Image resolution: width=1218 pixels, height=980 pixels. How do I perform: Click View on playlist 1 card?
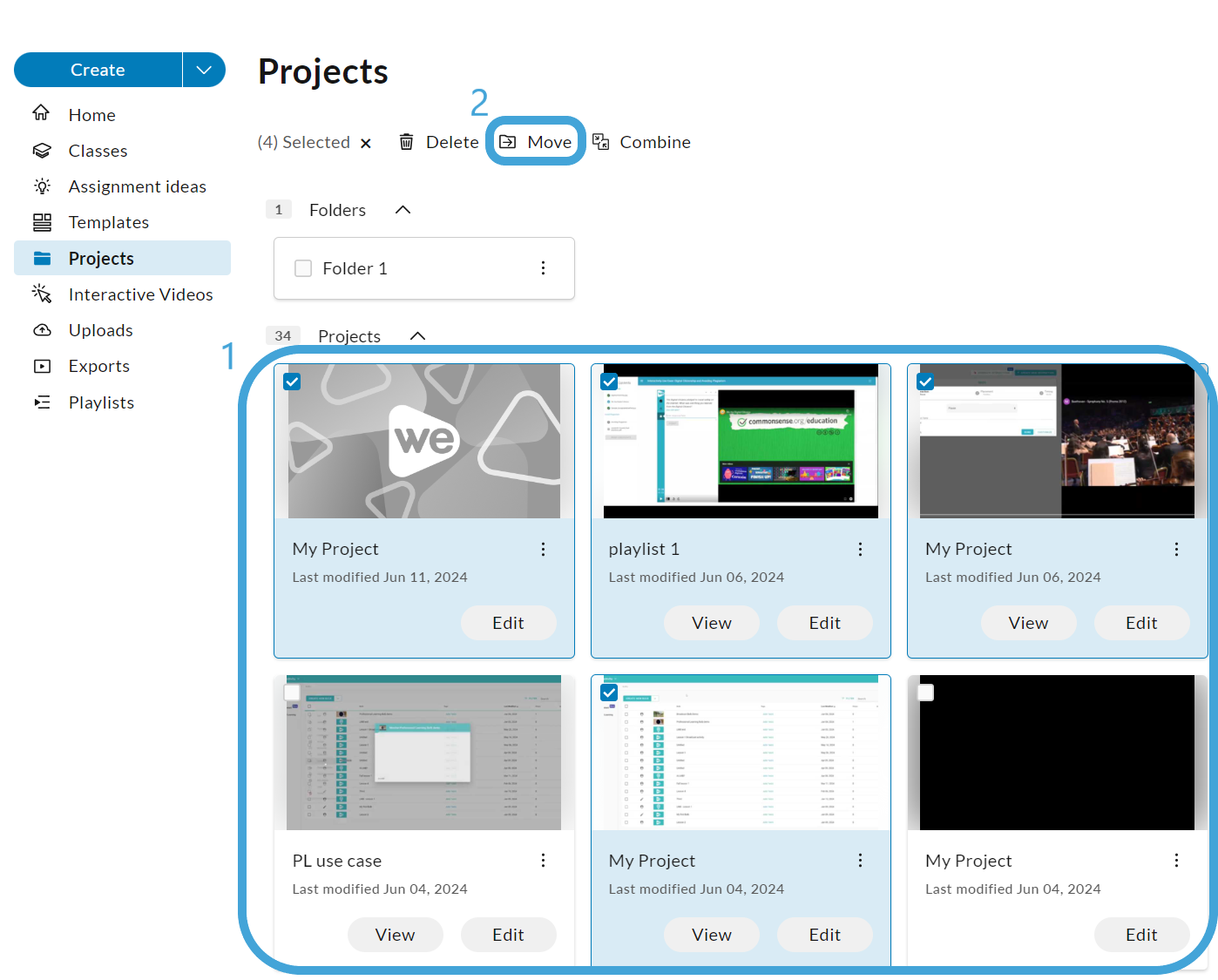(712, 623)
